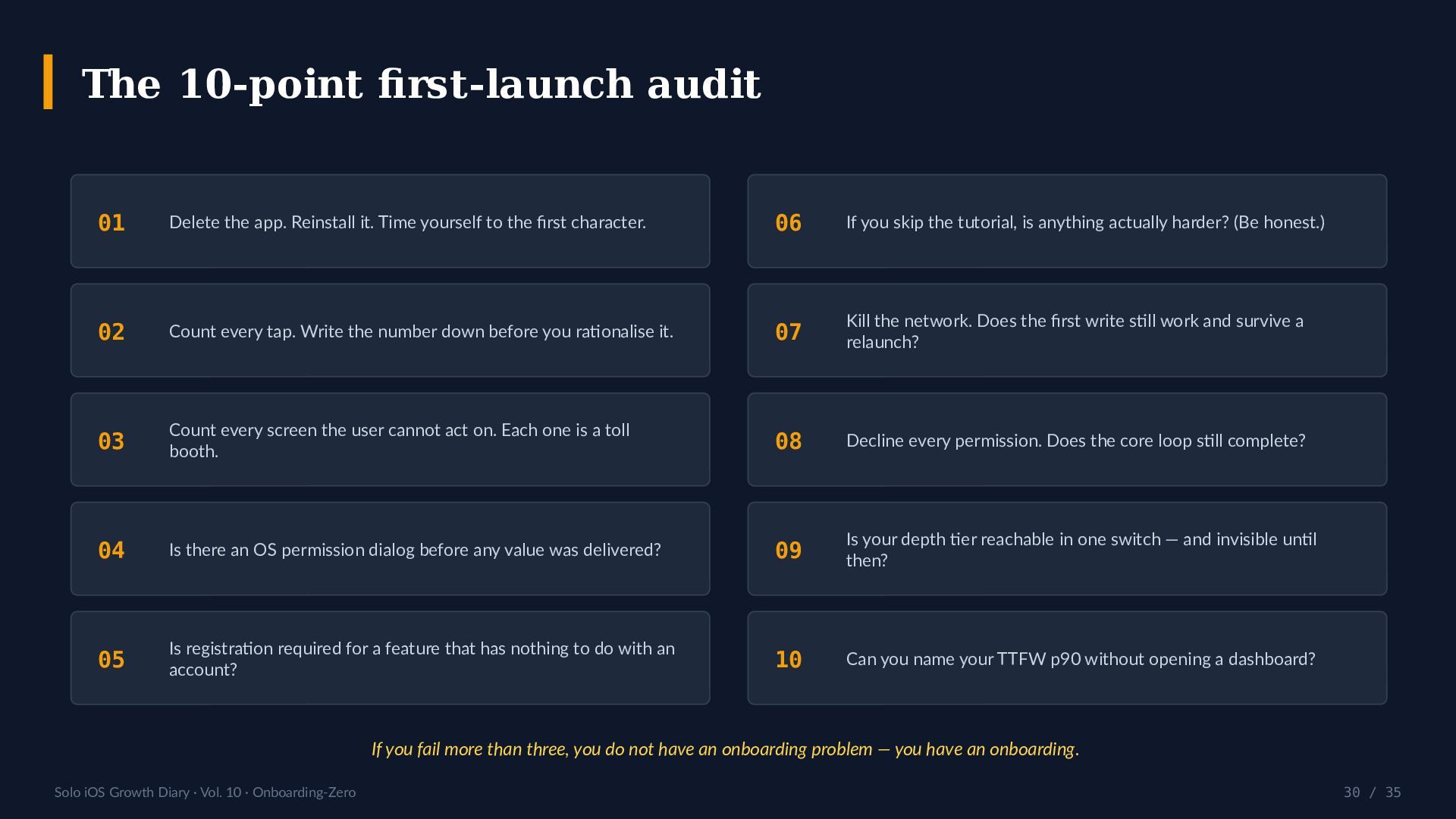The width and height of the screenshot is (1456, 819).
Task: Click the number 07 label
Action: tap(789, 331)
